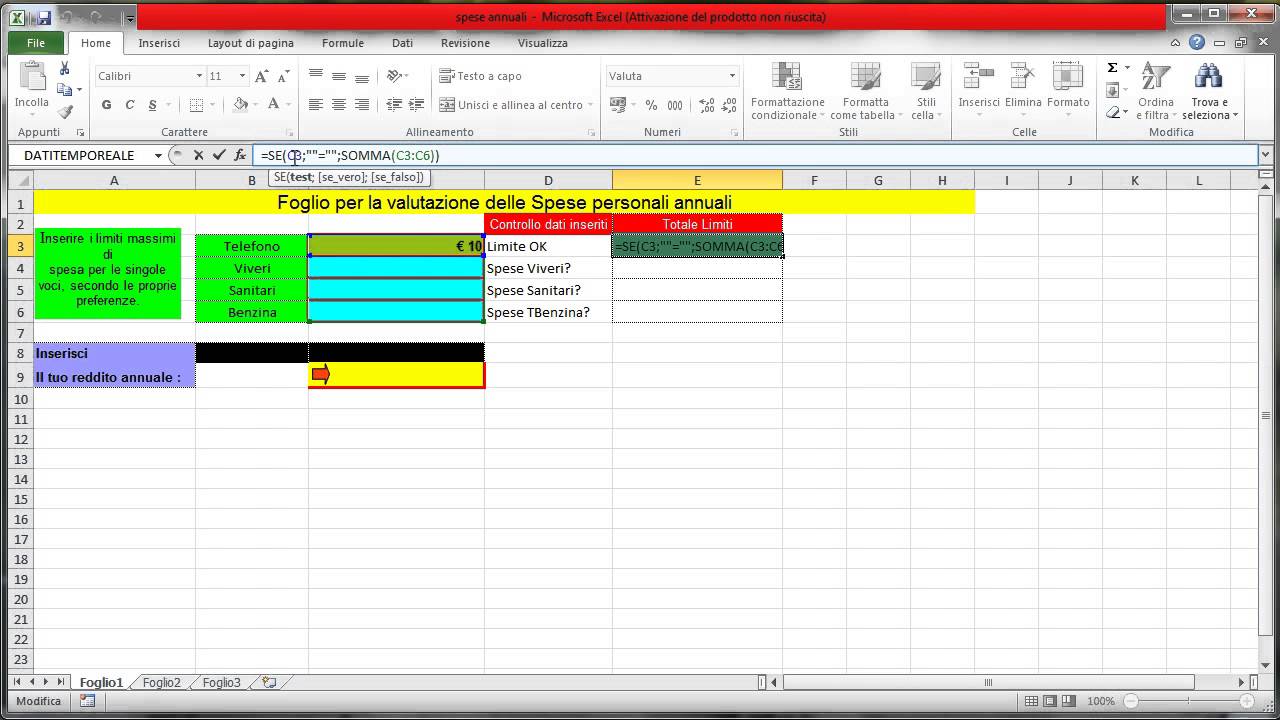Open Formattazione condizionale menu

tap(788, 91)
